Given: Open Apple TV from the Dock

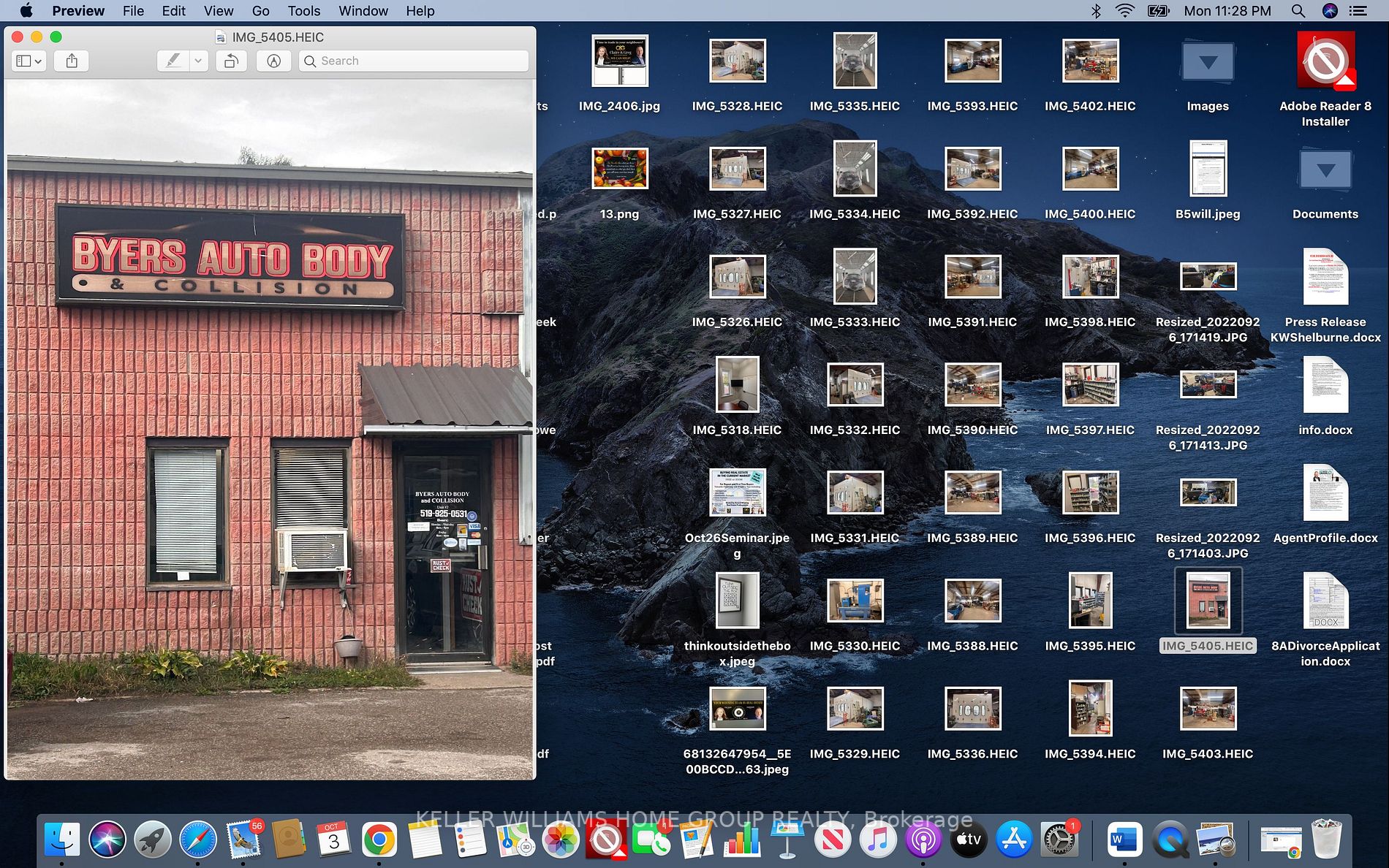Looking at the screenshot, I should [968, 840].
